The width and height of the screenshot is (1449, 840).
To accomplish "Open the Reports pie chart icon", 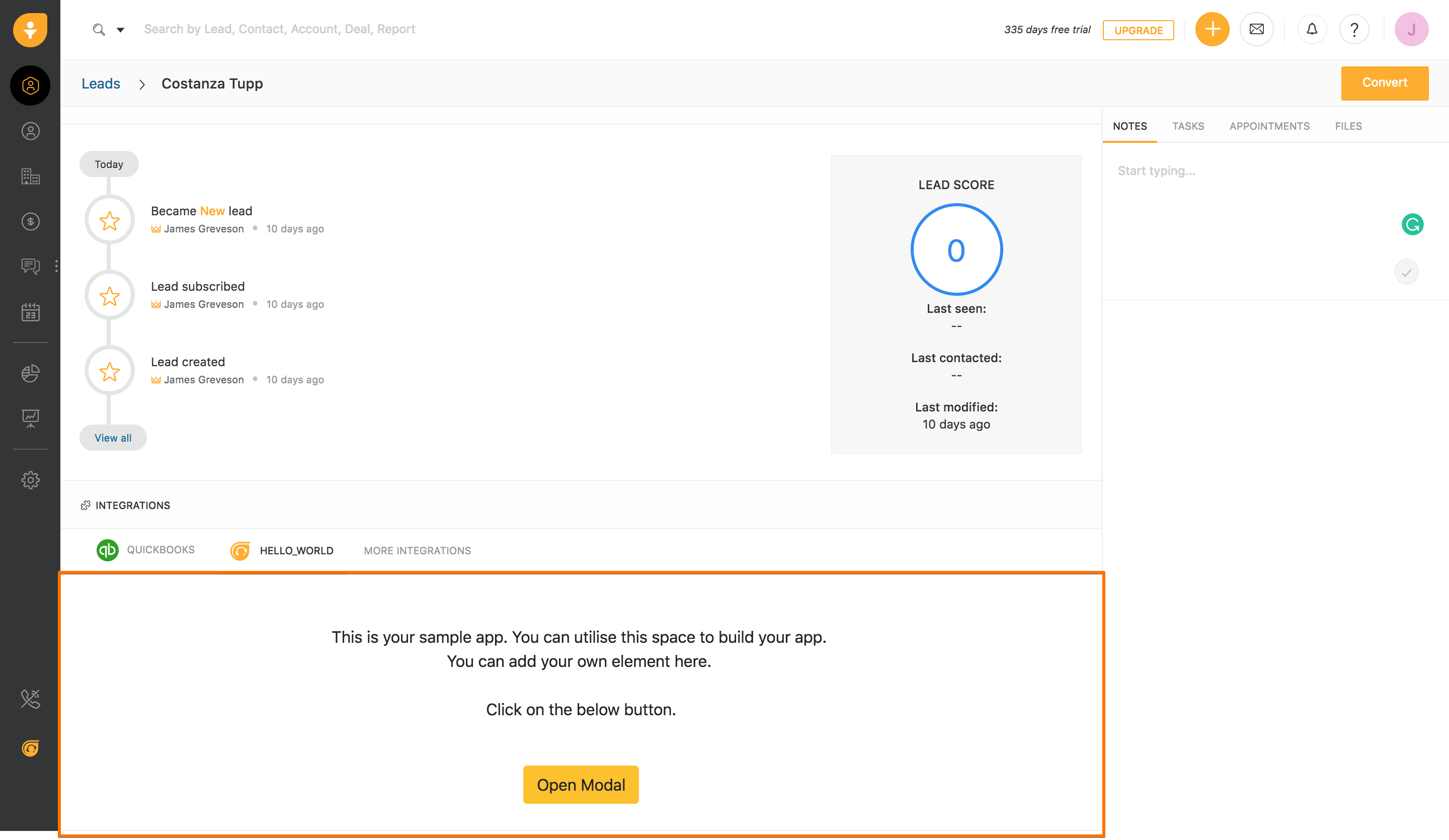I will point(31,373).
